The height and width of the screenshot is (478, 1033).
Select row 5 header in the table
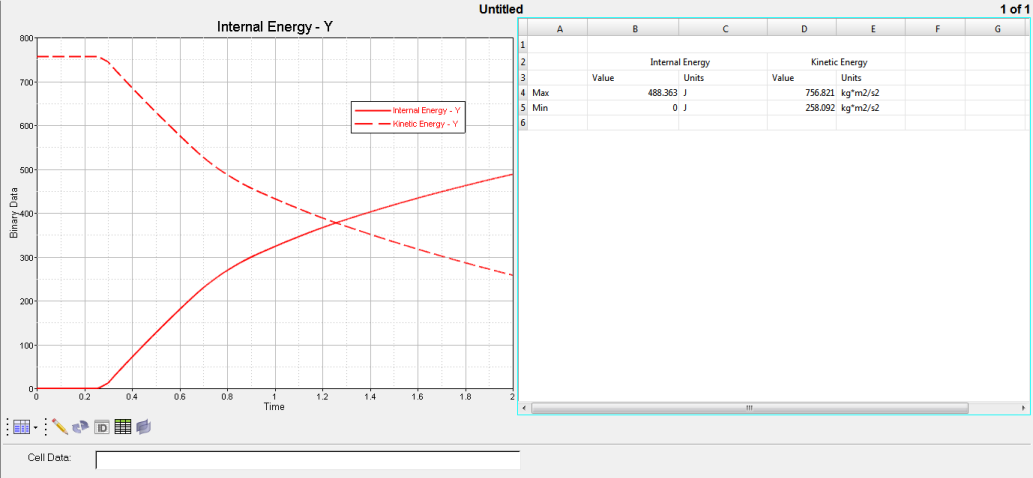[x=524, y=107]
